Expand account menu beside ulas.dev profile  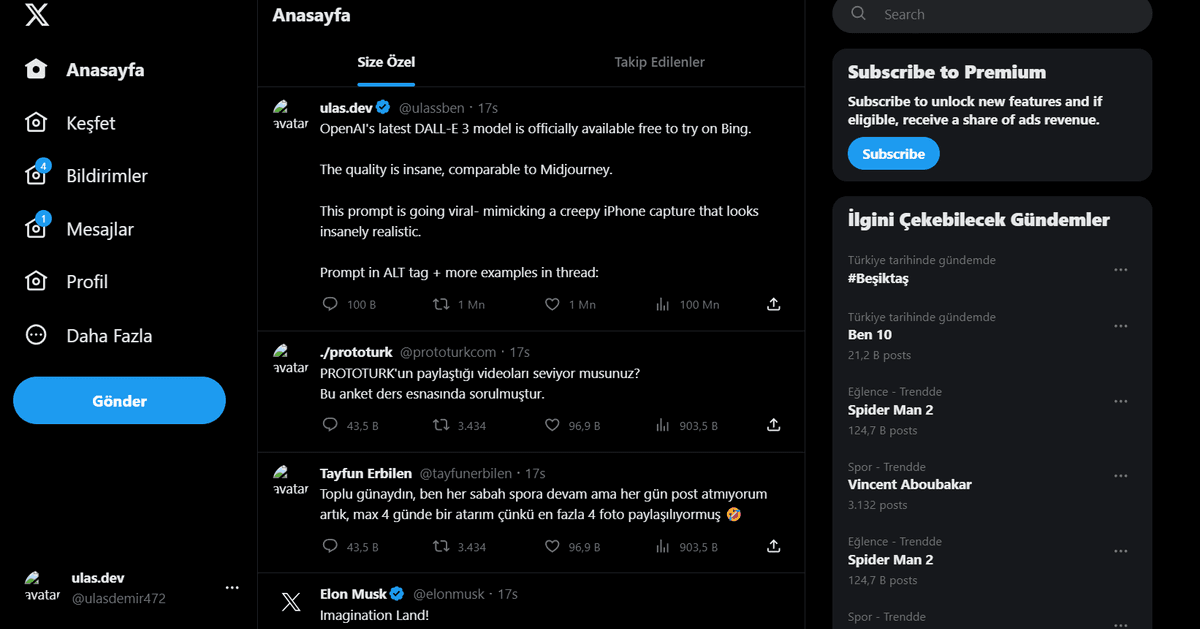[x=232, y=588]
